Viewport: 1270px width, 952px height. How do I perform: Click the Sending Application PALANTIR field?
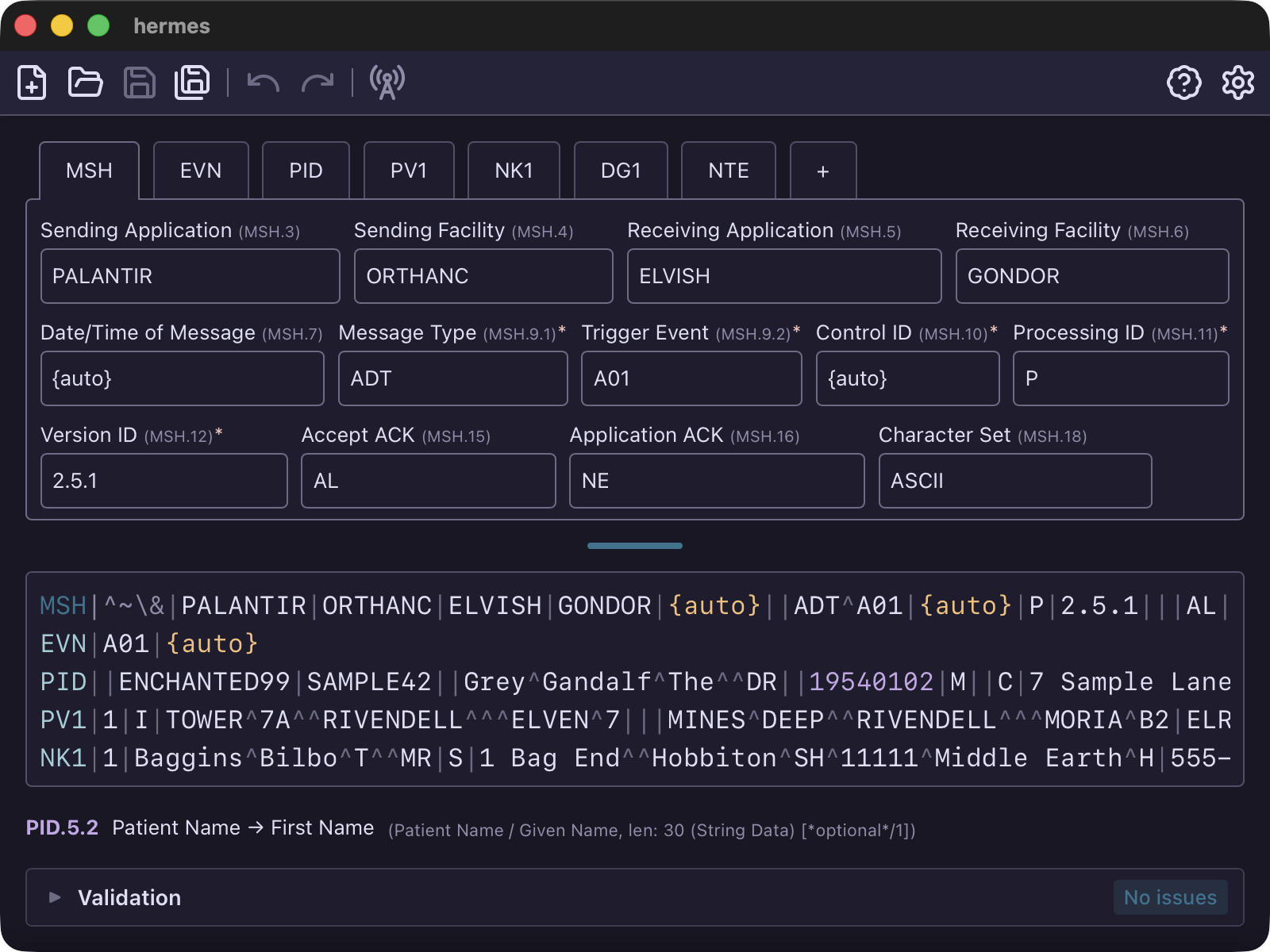(x=190, y=276)
